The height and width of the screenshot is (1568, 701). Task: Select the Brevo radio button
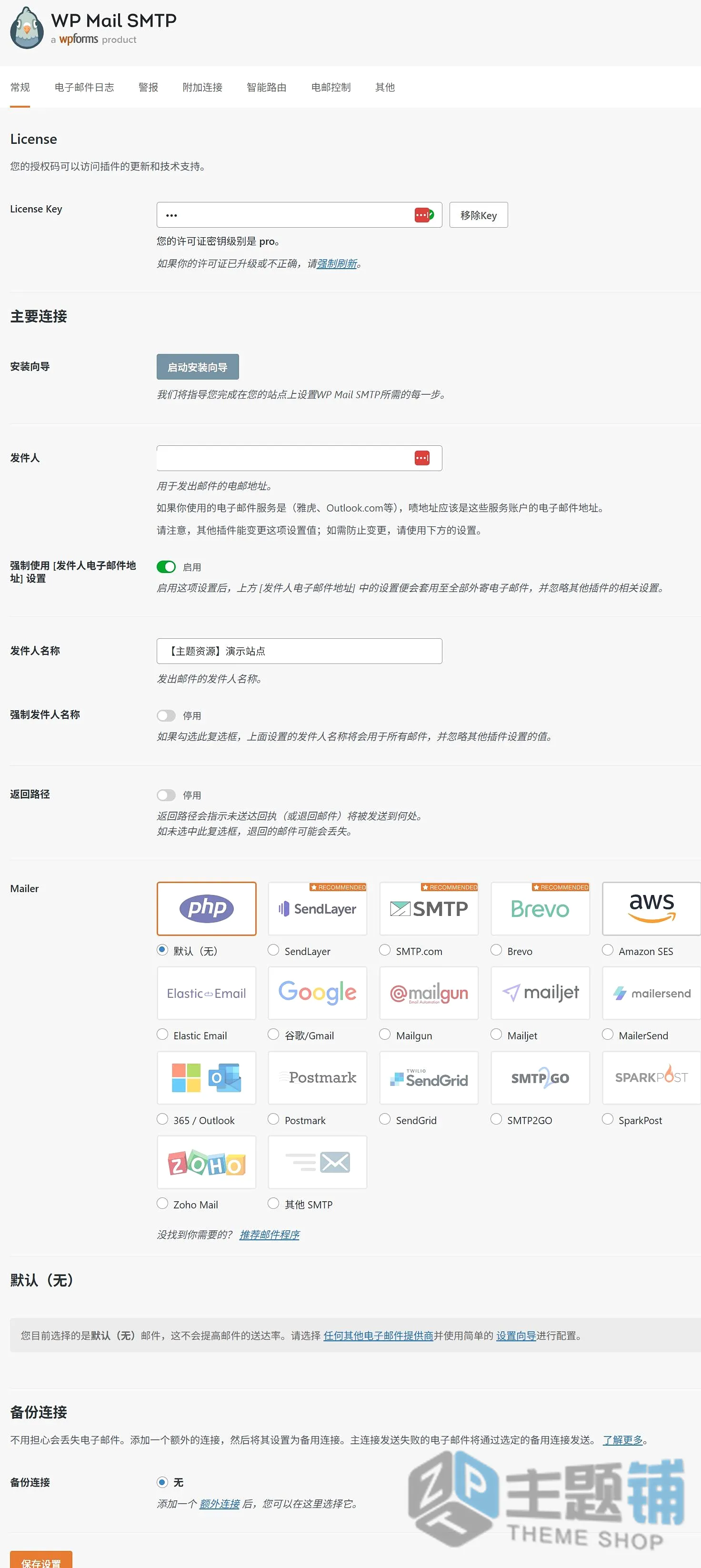pos(497,950)
